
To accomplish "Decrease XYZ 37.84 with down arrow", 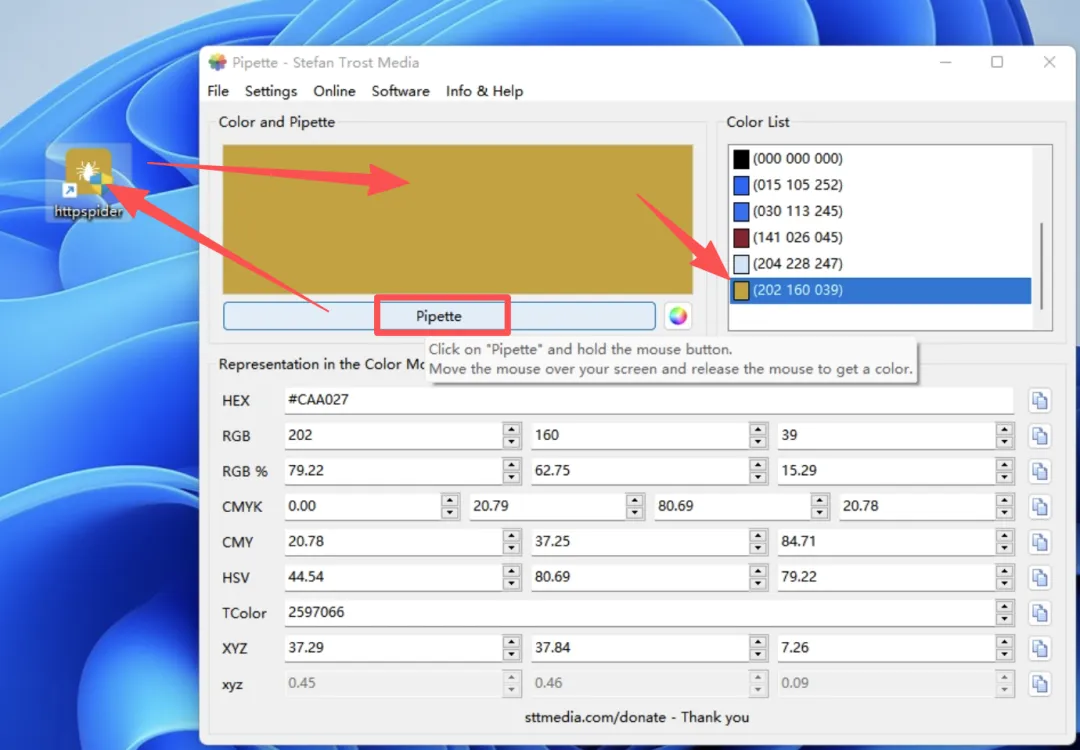I will point(758,655).
